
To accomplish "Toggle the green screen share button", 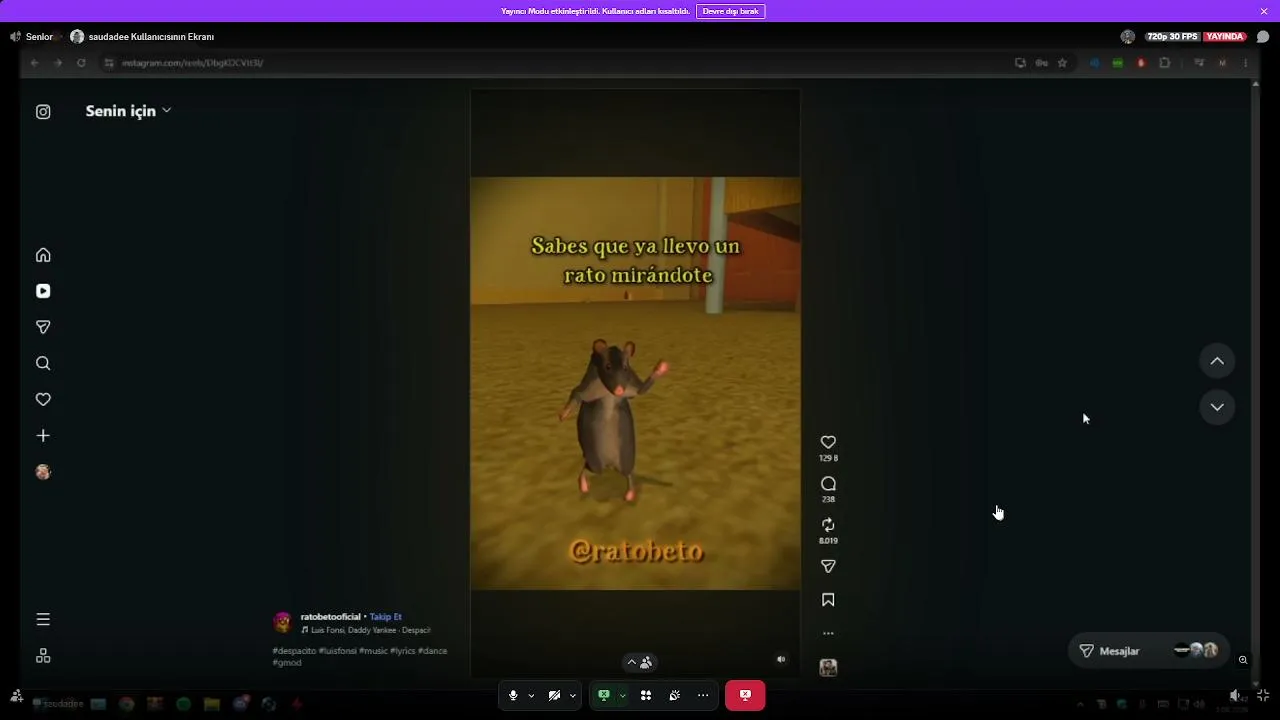I will click(604, 695).
